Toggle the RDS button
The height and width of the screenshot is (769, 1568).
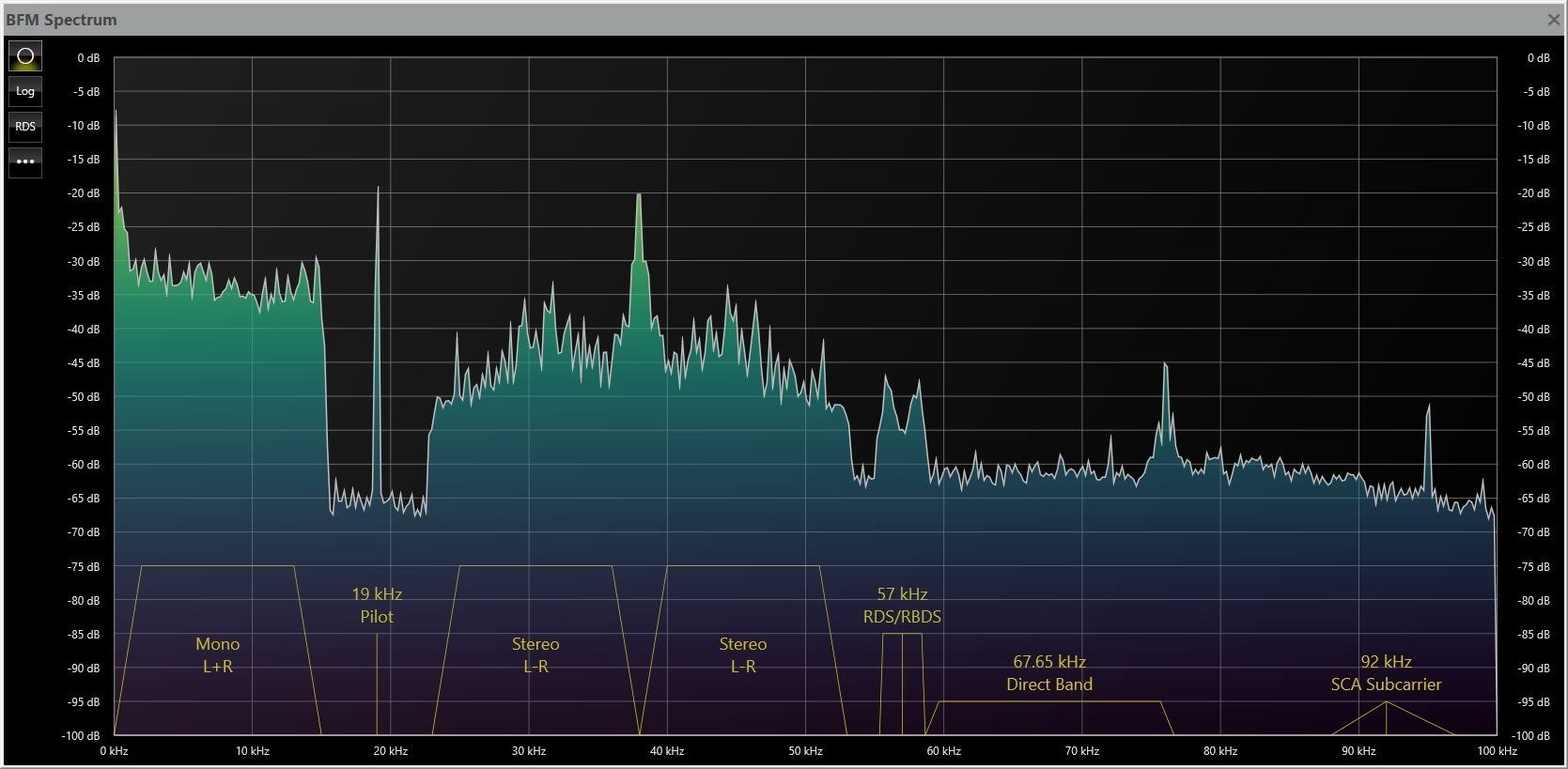click(25, 126)
